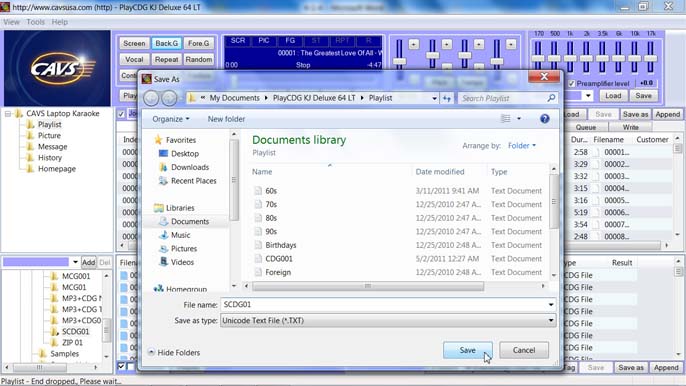Toggle the Repeat button
Image resolution: width=686 pixels, height=386 pixels.
point(166,60)
